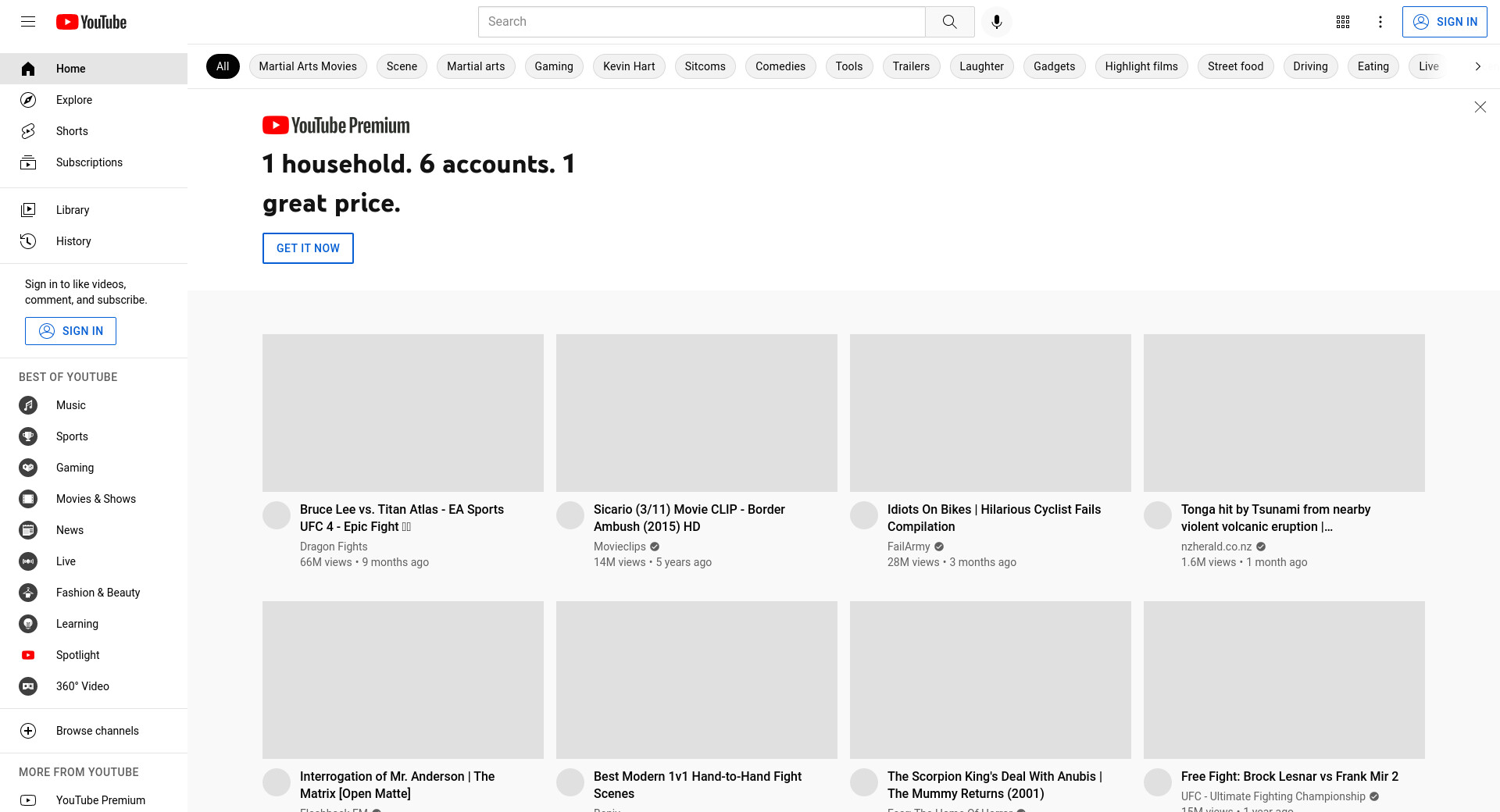Viewport: 1500px width, 812px height.
Task: Open Shorts from the sidebar
Action: point(94,131)
